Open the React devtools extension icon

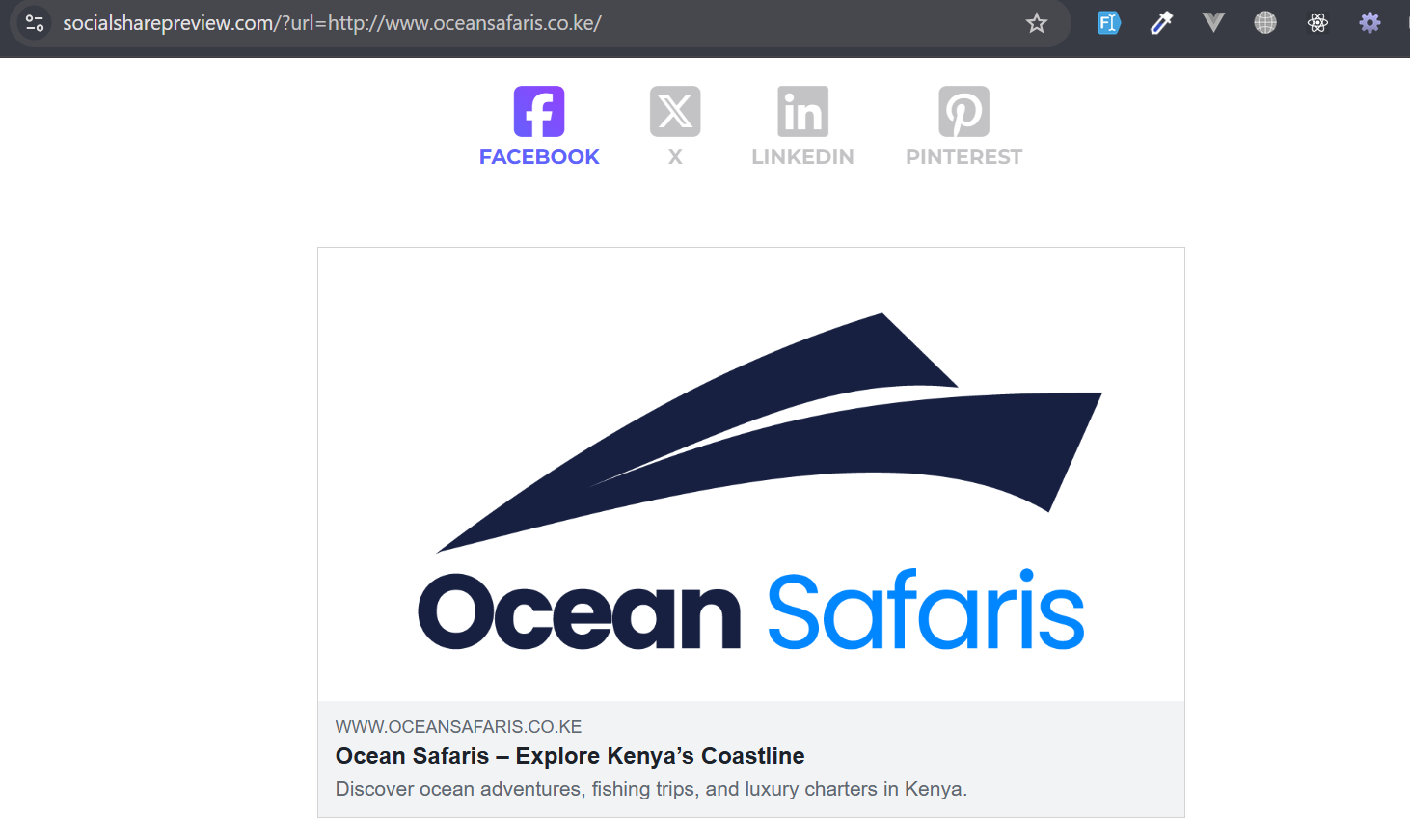point(1317,22)
